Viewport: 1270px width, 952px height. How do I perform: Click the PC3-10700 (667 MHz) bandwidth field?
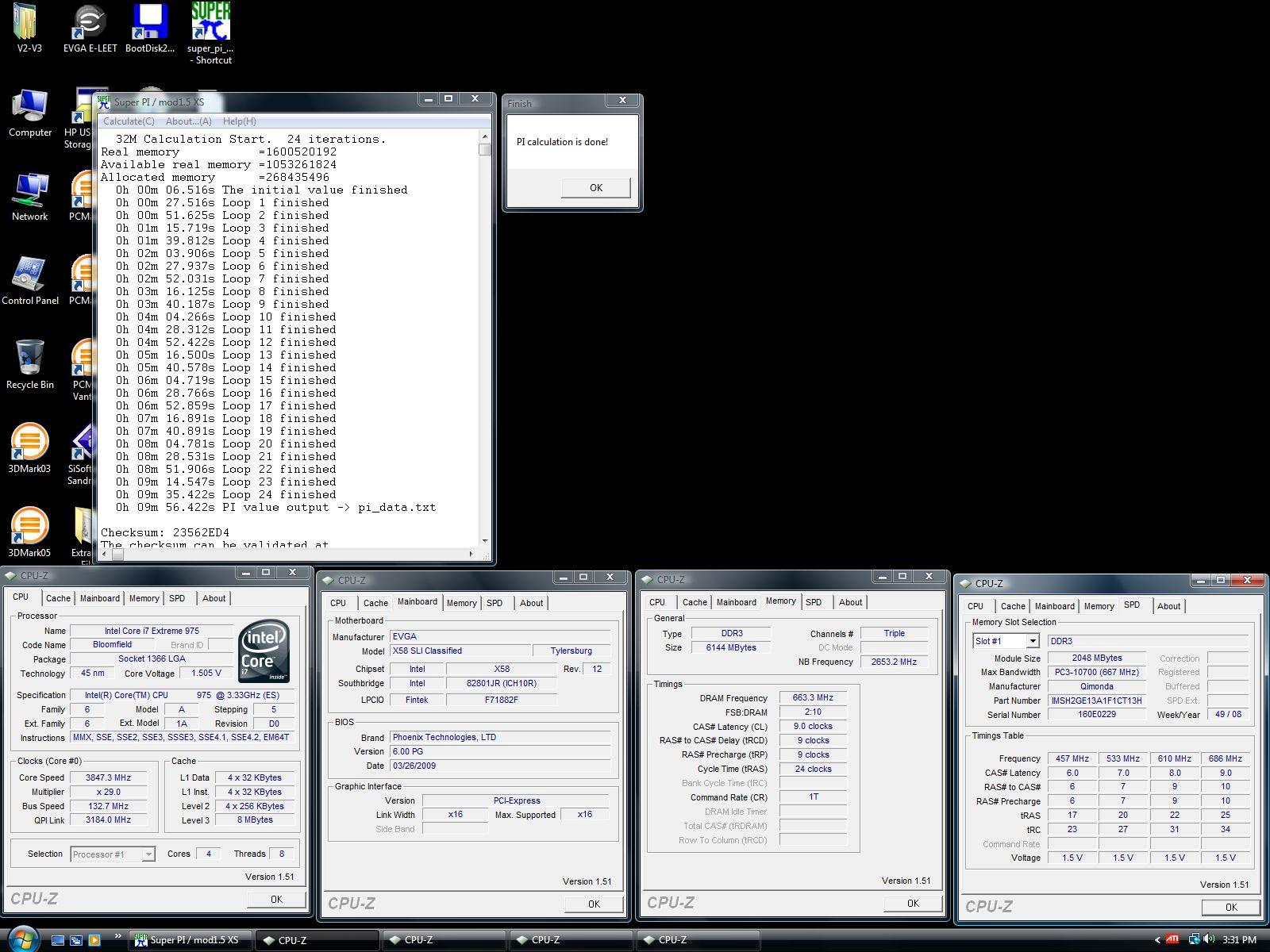click(1096, 672)
